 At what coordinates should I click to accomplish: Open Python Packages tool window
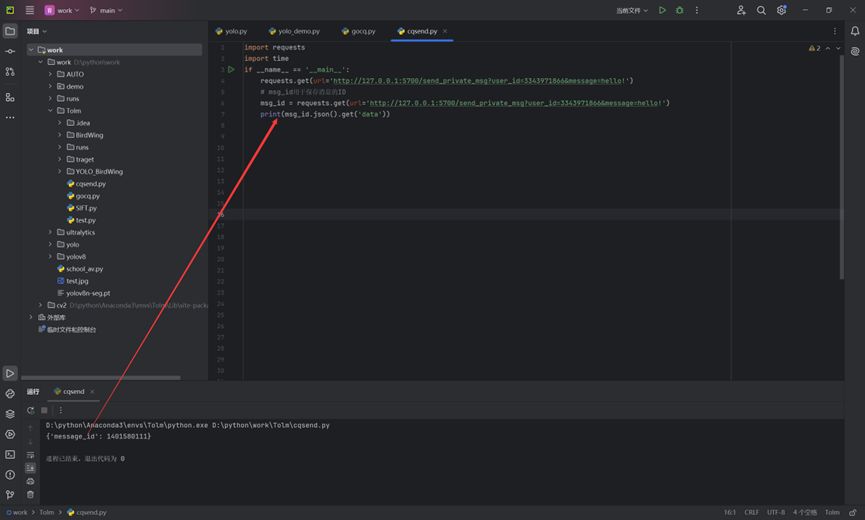[x=10, y=414]
